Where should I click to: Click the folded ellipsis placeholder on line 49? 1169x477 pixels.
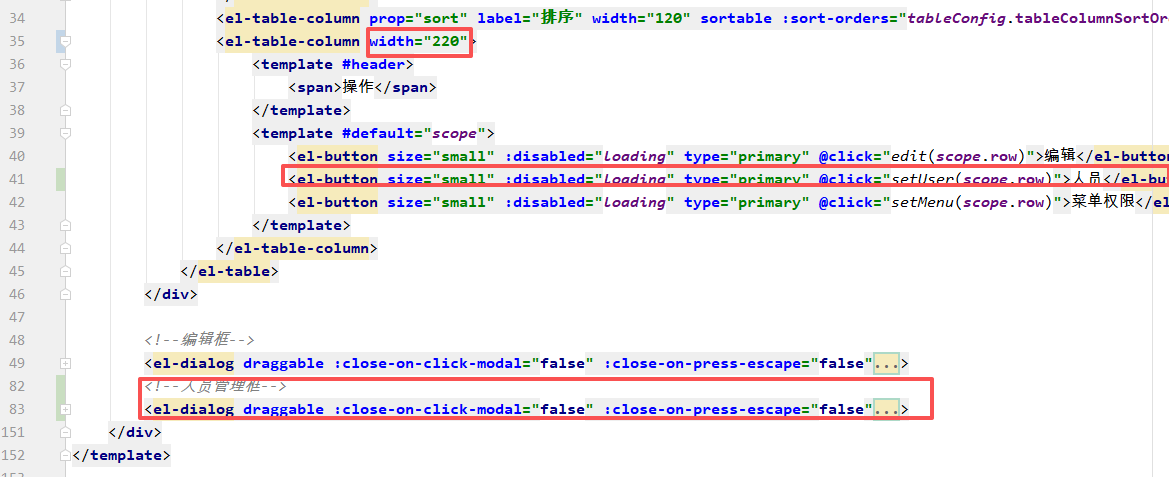[885, 363]
